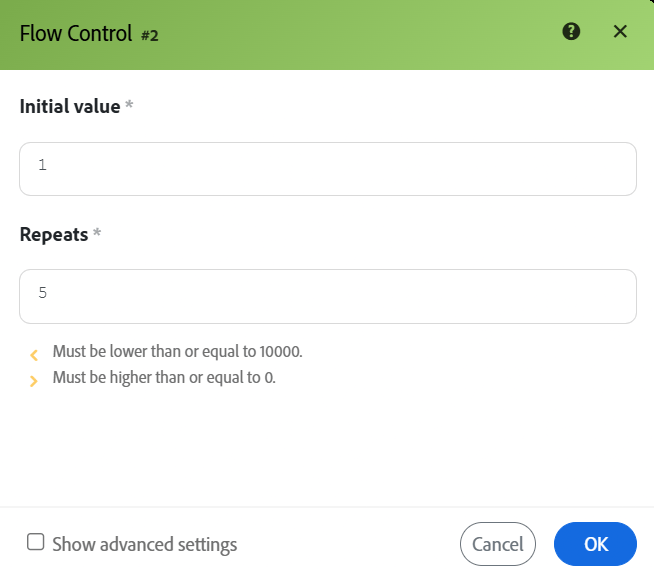Screen dimensions: 654x571
Task: Click the orange greater-than validation icon
Action: [x=34, y=381]
